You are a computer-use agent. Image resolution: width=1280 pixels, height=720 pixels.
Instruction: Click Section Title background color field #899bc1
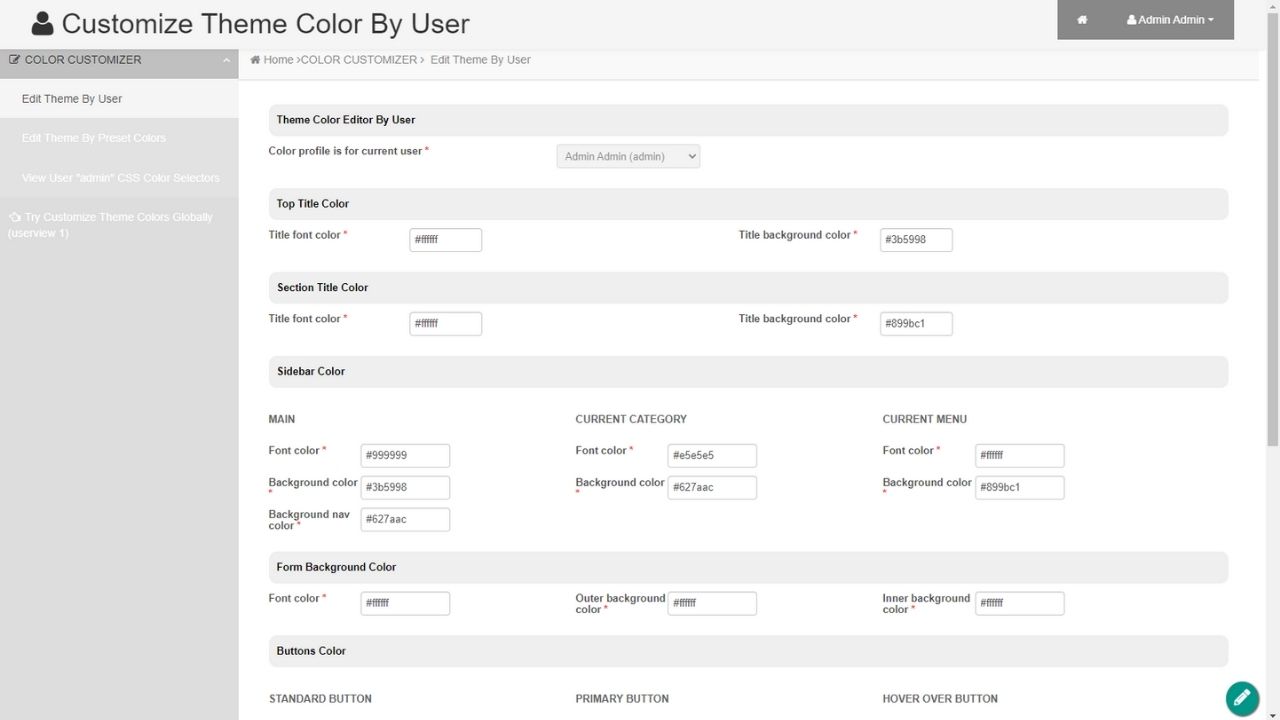point(916,324)
